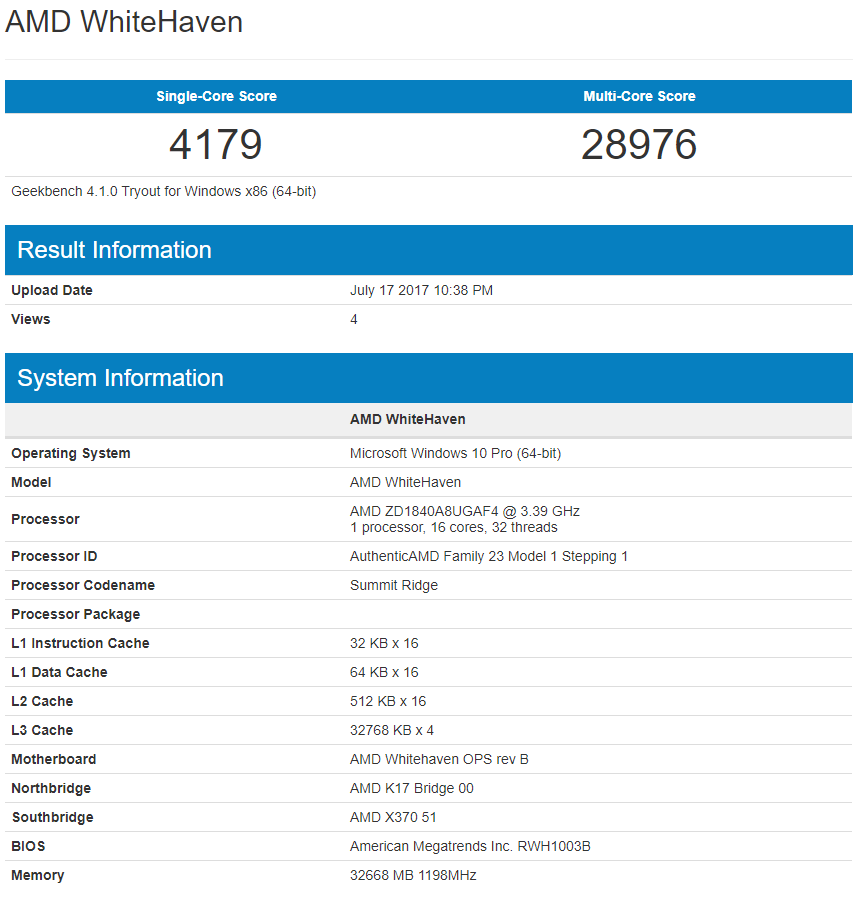The height and width of the screenshot is (897, 865).
Task: Select the AMD WhiteHaven model value
Action: (405, 482)
